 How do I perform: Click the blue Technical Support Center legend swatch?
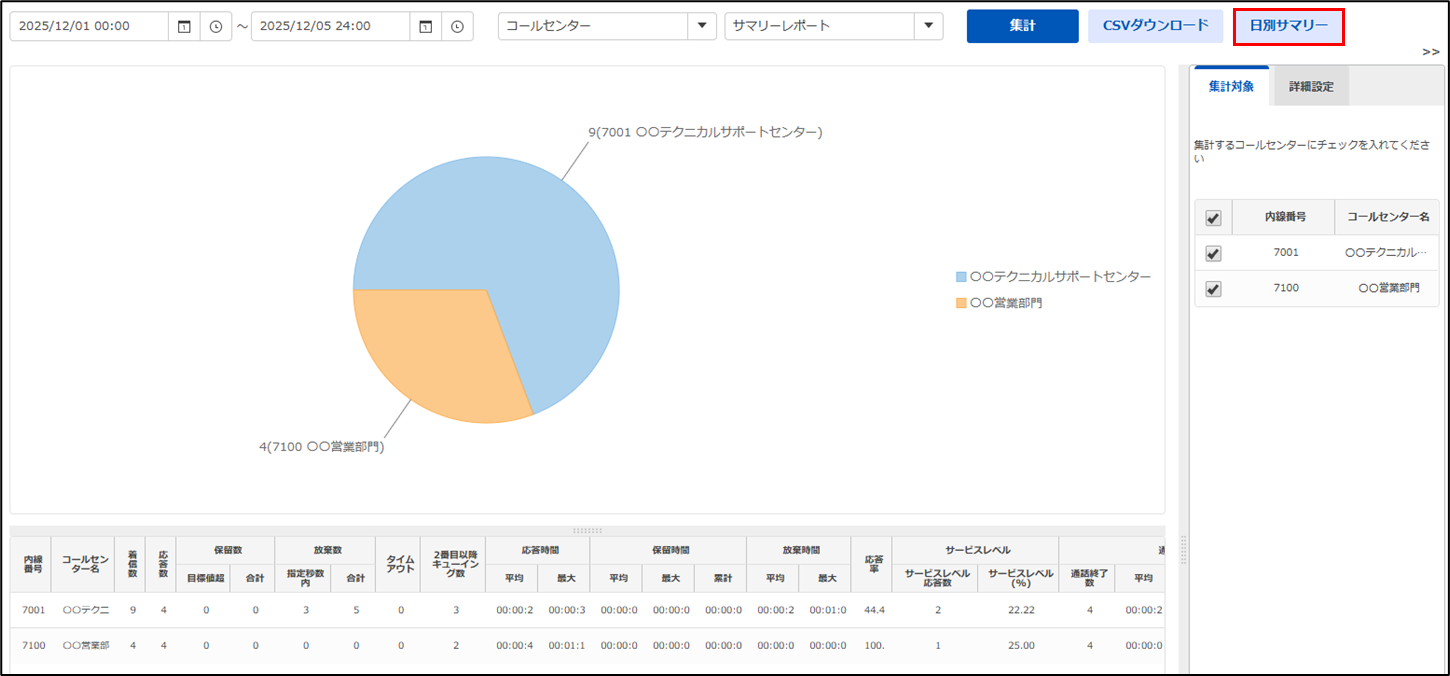click(x=961, y=277)
